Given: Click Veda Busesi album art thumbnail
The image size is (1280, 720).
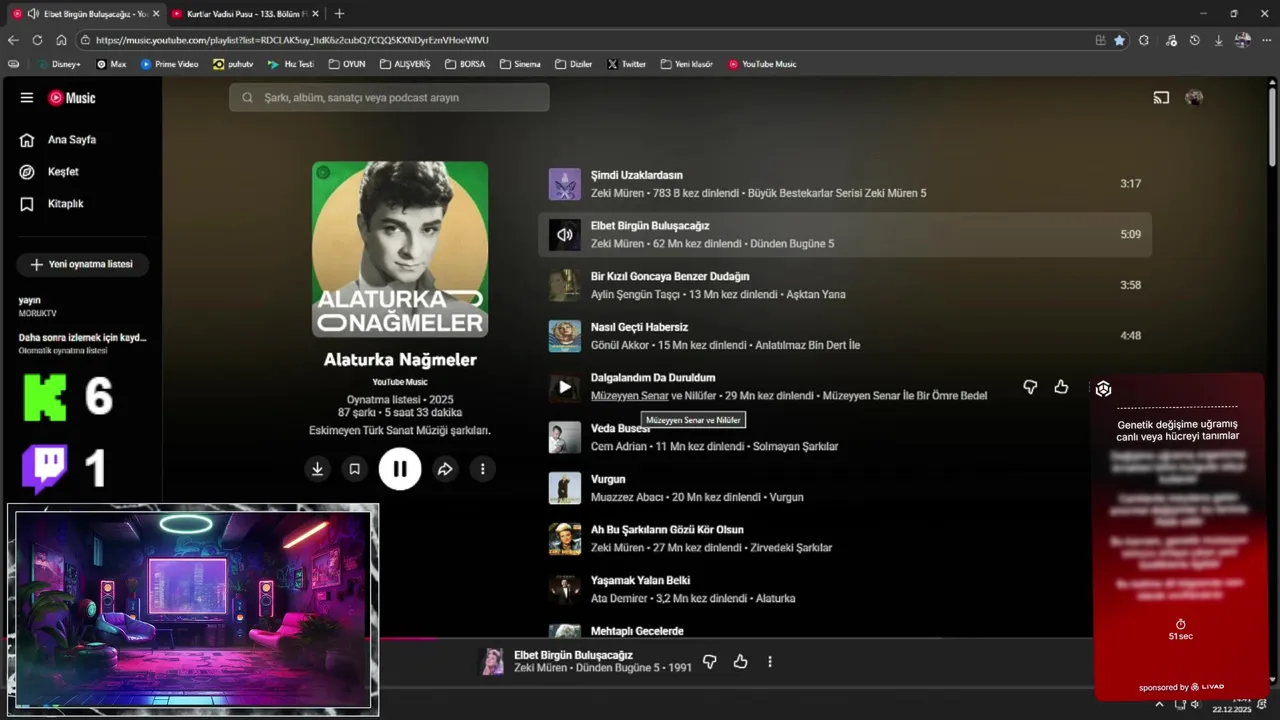Looking at the screenshot, I should click(x=565, y=437).
